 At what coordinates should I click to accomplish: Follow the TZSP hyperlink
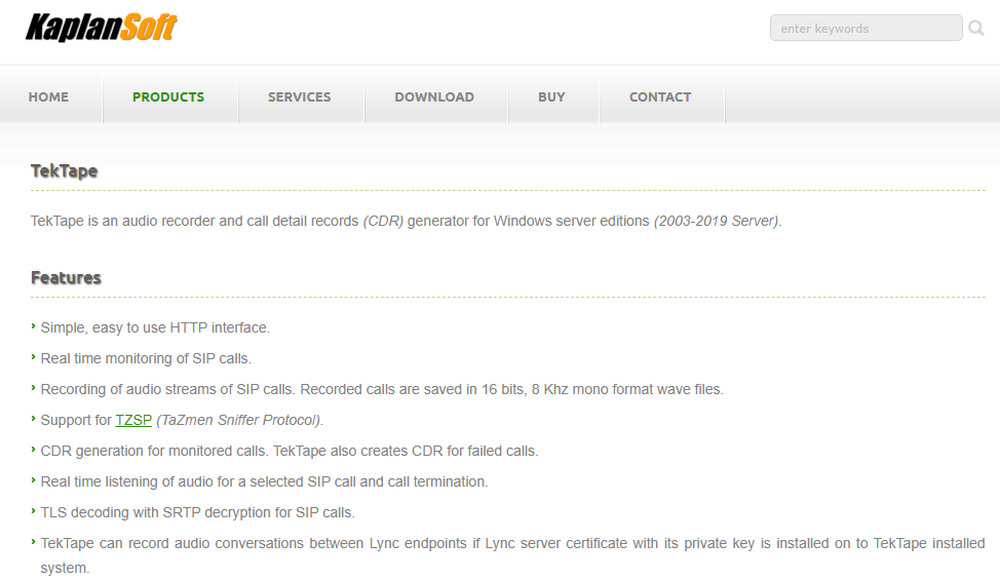click(133, 420)
